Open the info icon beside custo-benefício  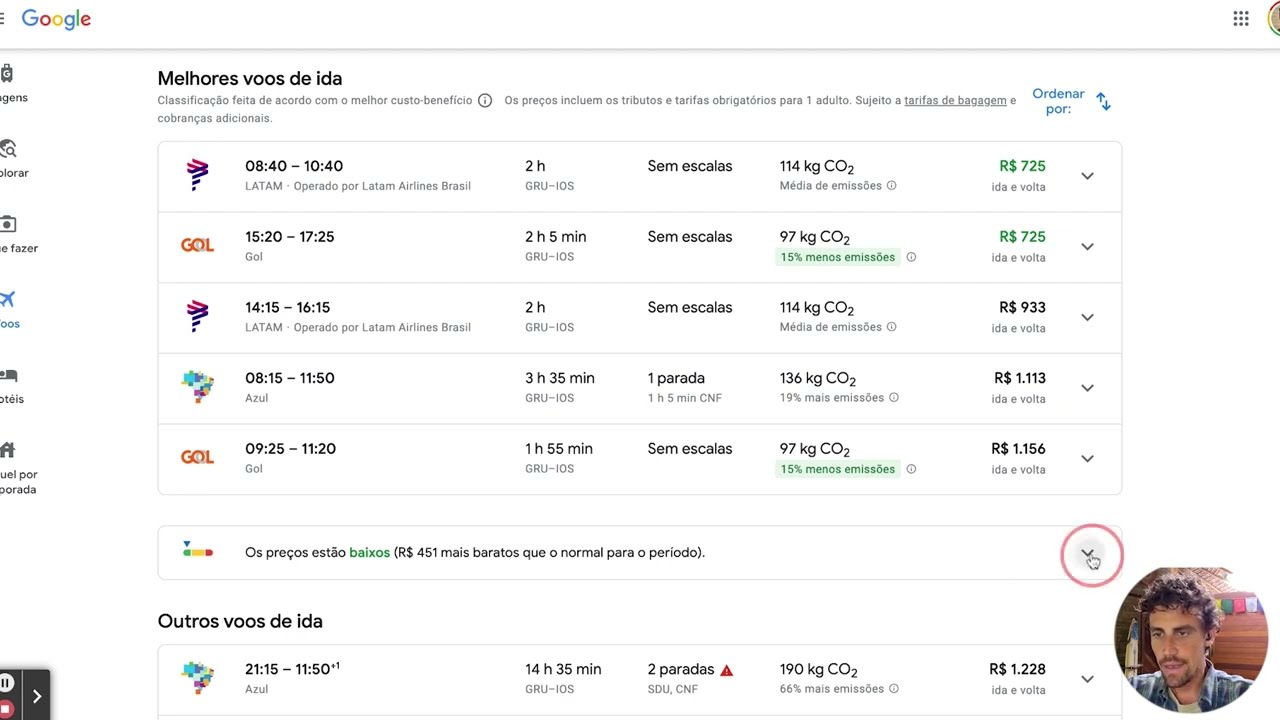coord(485,101)
